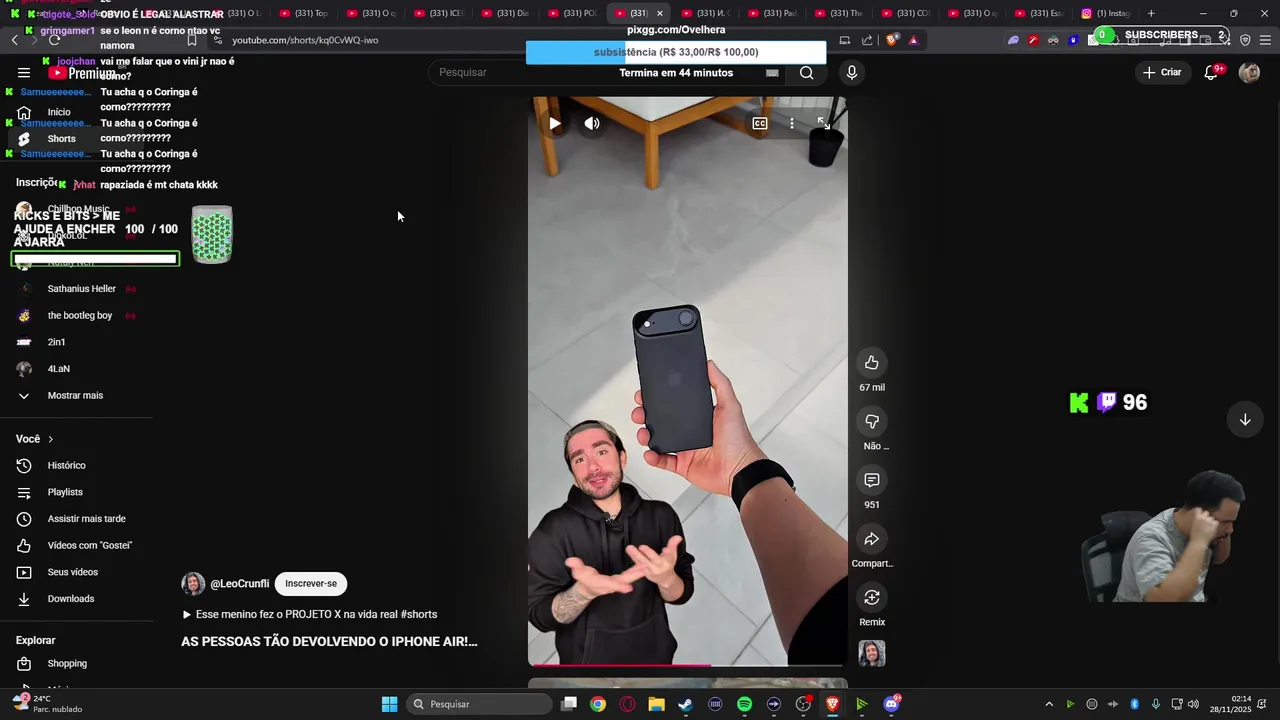Click the Brave Shields lion icon

point(892,40)
